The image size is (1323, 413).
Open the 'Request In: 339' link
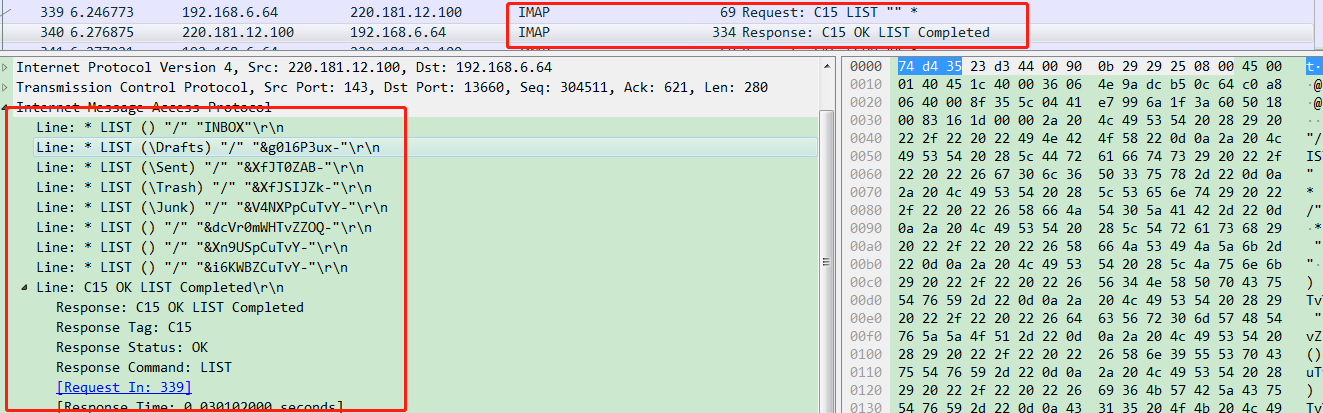point(124,387)
